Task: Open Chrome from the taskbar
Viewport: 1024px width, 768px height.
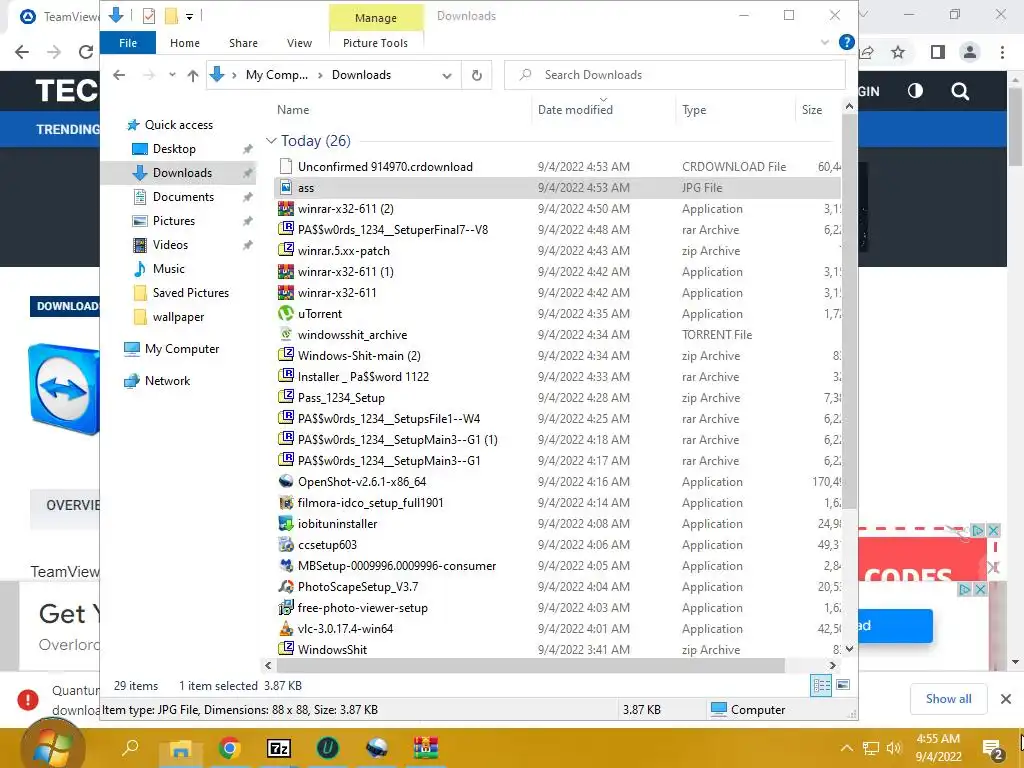Action: (x=229, y=748)
